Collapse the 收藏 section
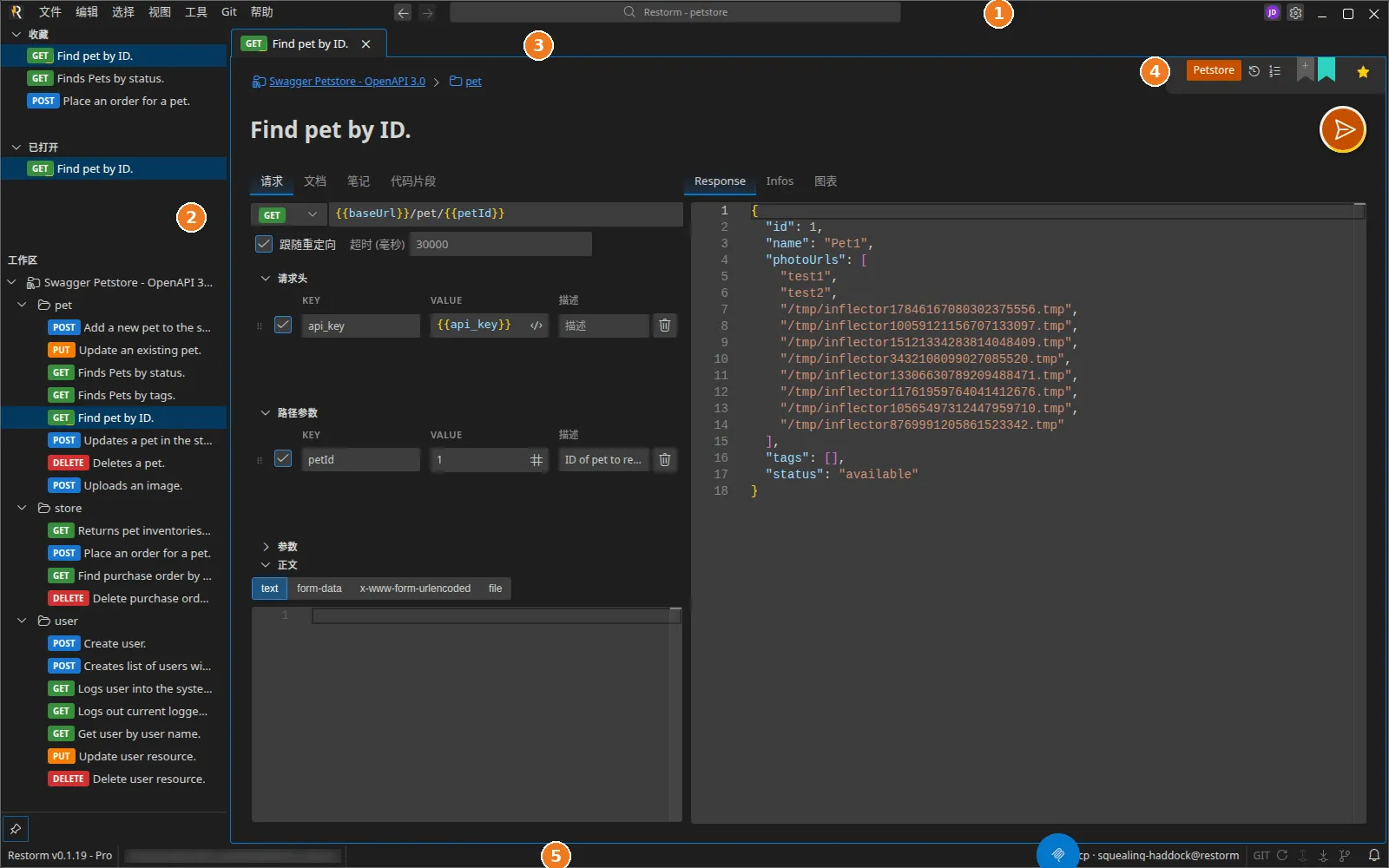Viewport: 1389px width, 868px height. point(16,35)
